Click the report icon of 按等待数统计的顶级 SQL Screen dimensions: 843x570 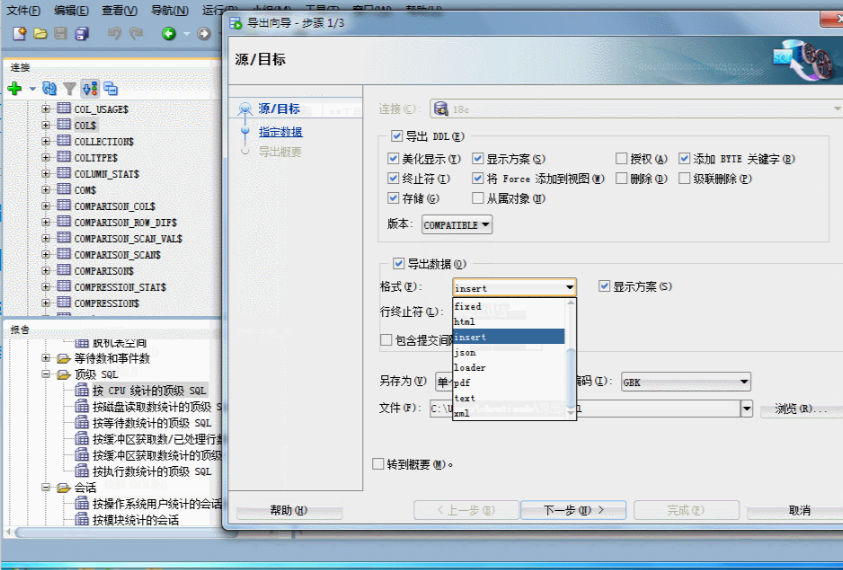[x=82, y=423]
